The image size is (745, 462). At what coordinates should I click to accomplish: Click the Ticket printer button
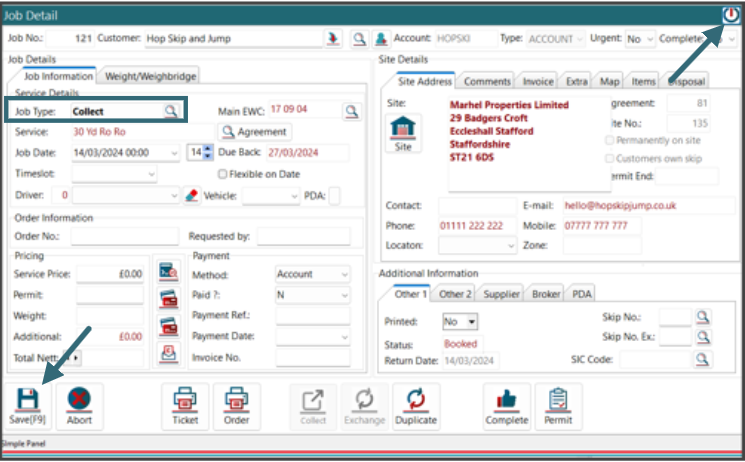pos(185,406)
